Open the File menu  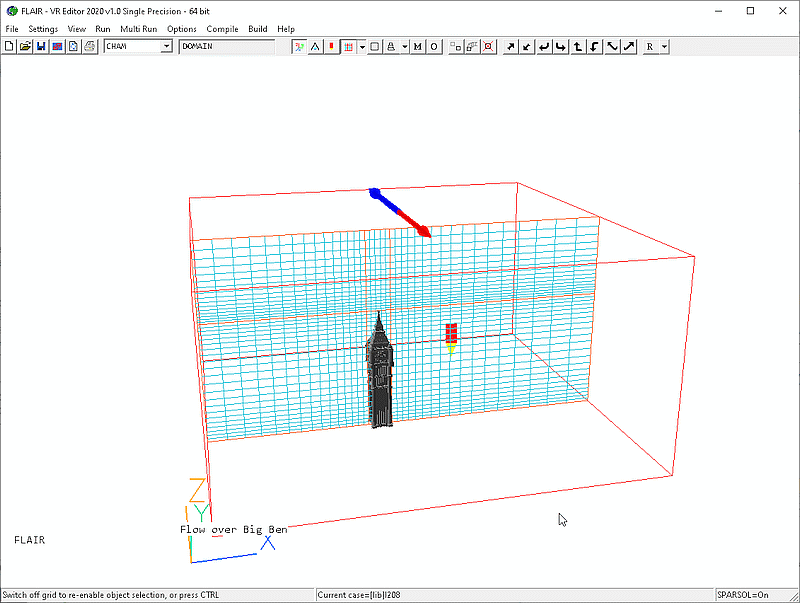click(12, 29)
